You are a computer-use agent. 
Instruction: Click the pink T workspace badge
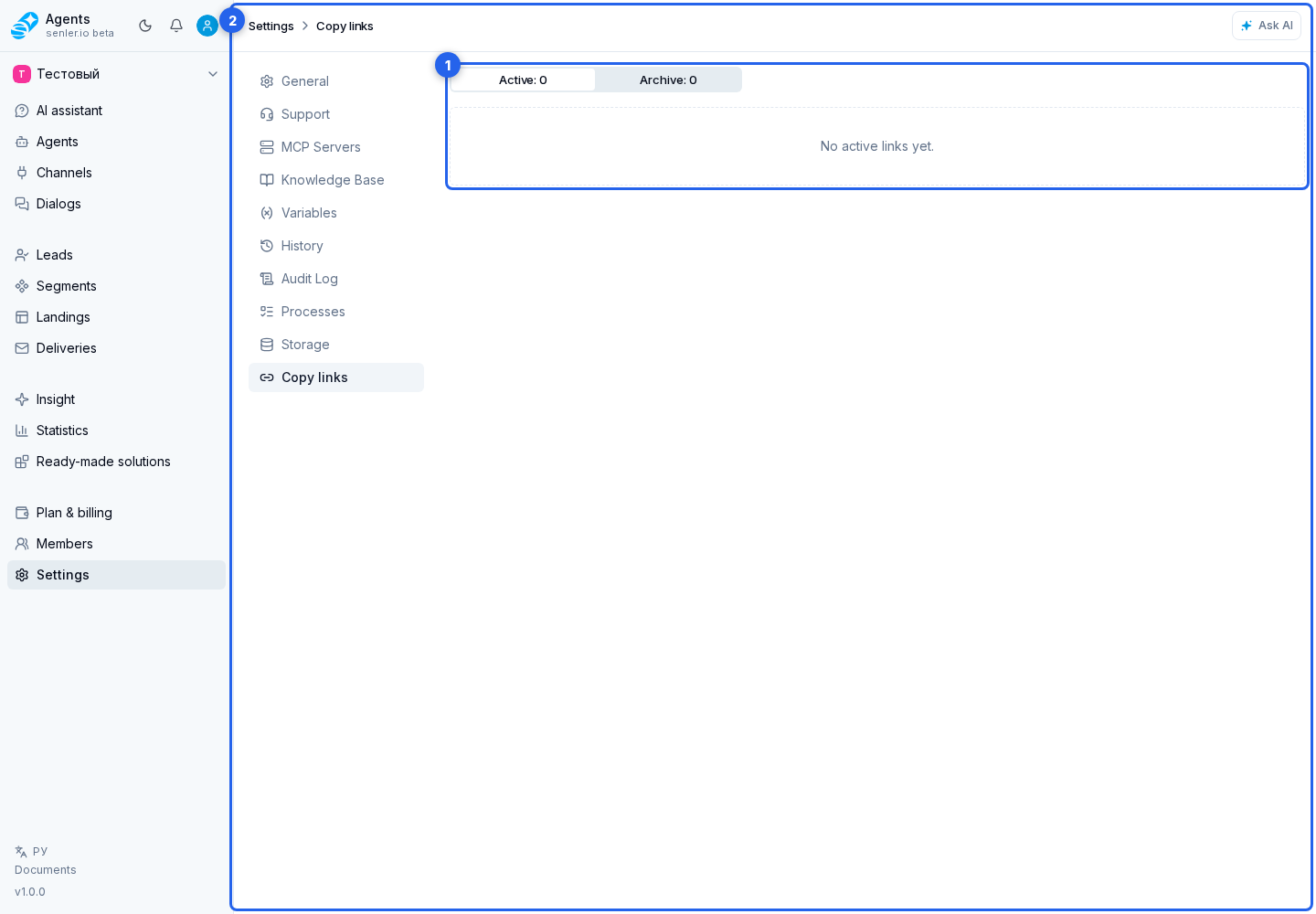tap(22, 74)
